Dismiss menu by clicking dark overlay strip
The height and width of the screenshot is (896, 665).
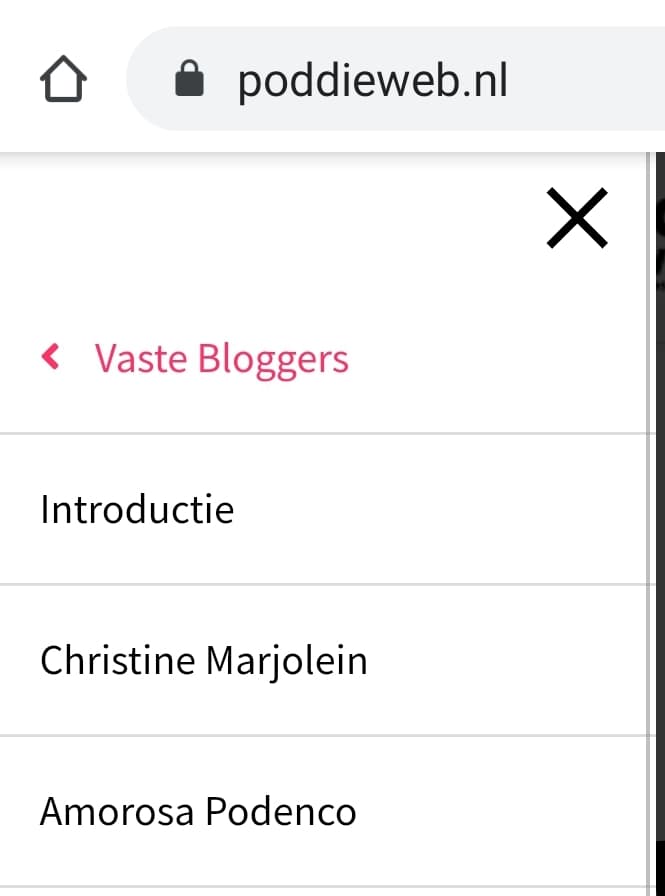660,524
